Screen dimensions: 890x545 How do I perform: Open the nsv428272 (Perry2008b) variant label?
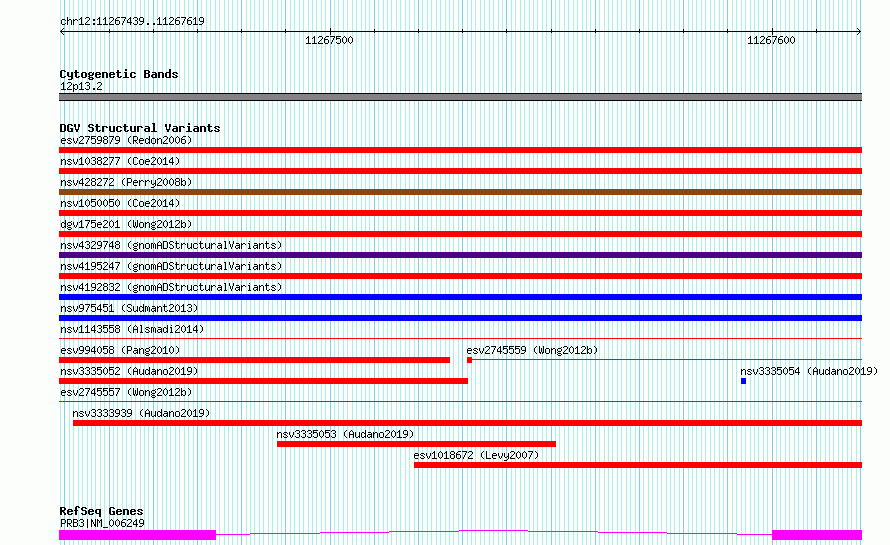click(126, 182)
